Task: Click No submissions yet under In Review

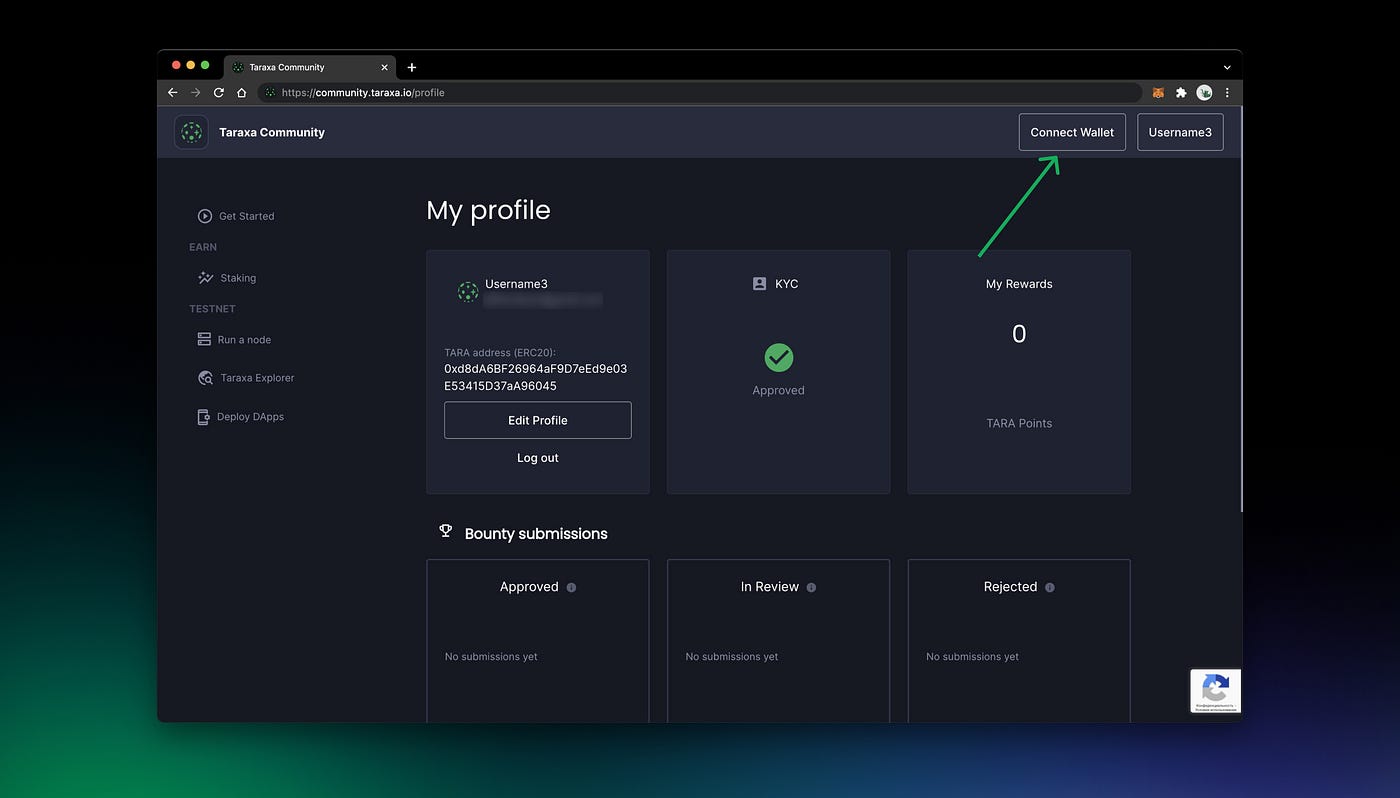Action: coord(732,657)
